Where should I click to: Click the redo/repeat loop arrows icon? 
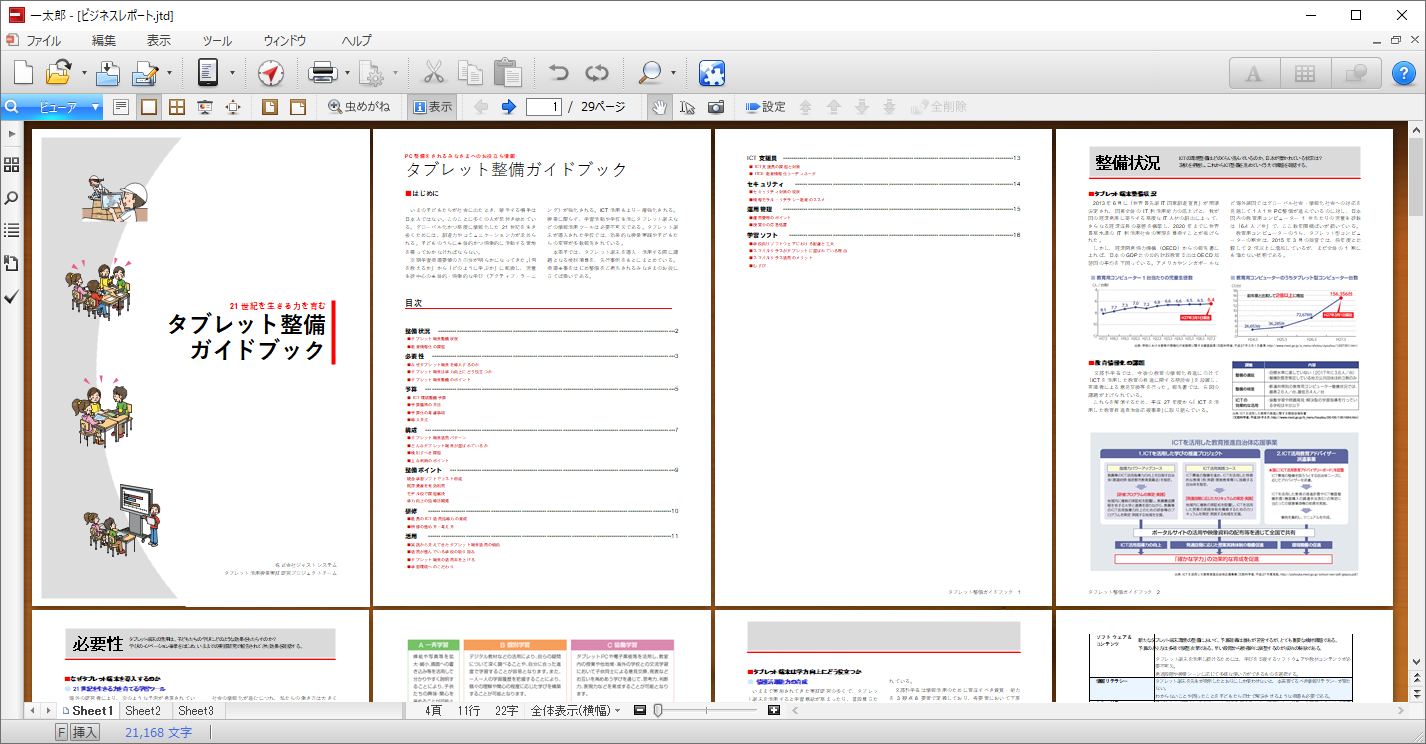(x=597, y=73)
